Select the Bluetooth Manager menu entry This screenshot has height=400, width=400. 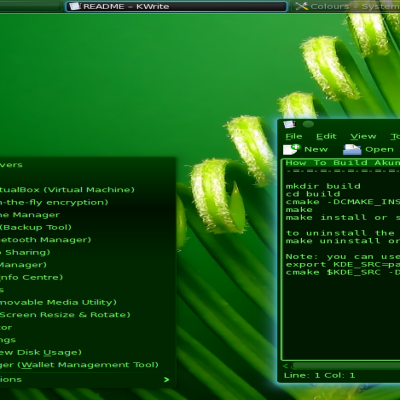pos(87,240)
